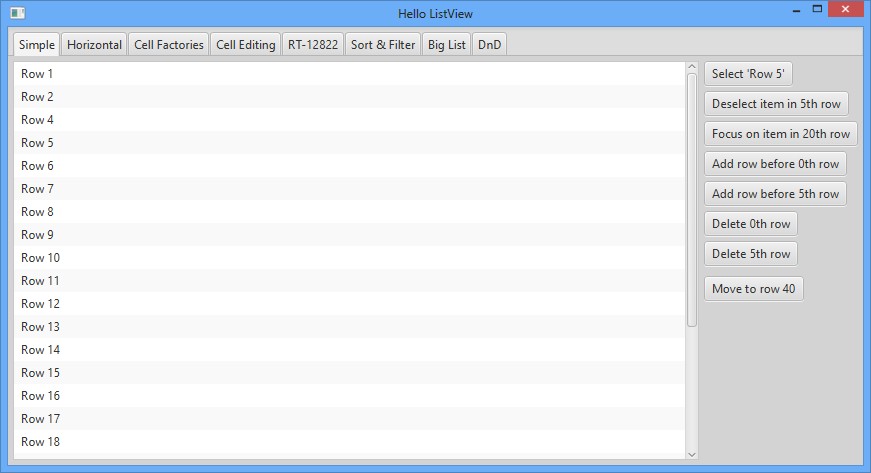Switch to the Big List tab

click(x=447, y=45)
